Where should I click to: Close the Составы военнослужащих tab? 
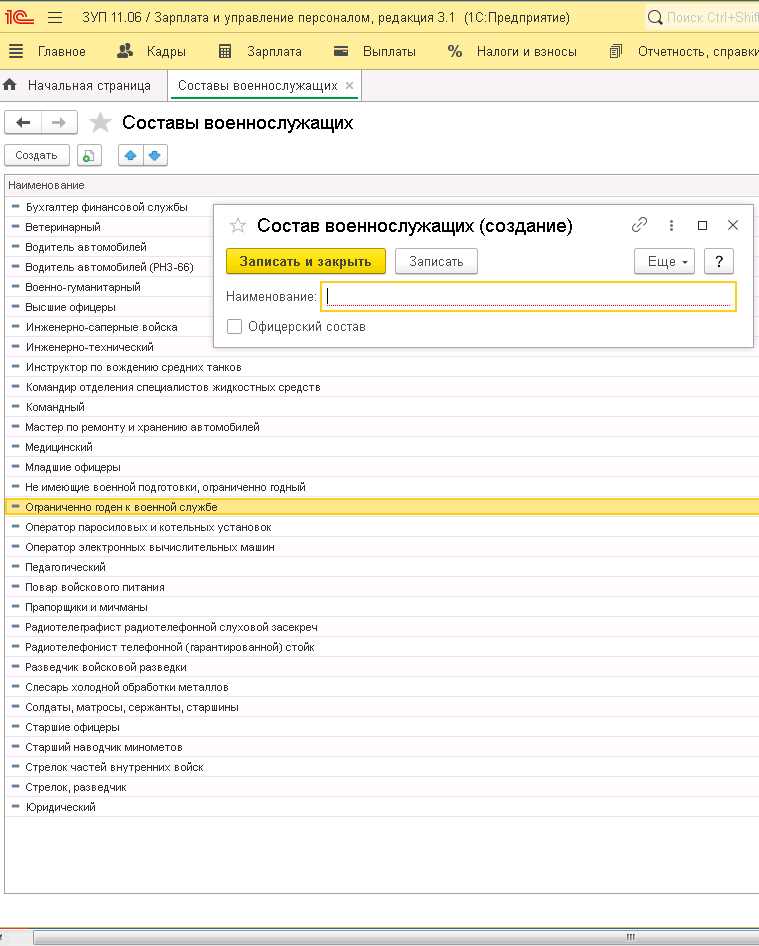[x=349, y=86]
